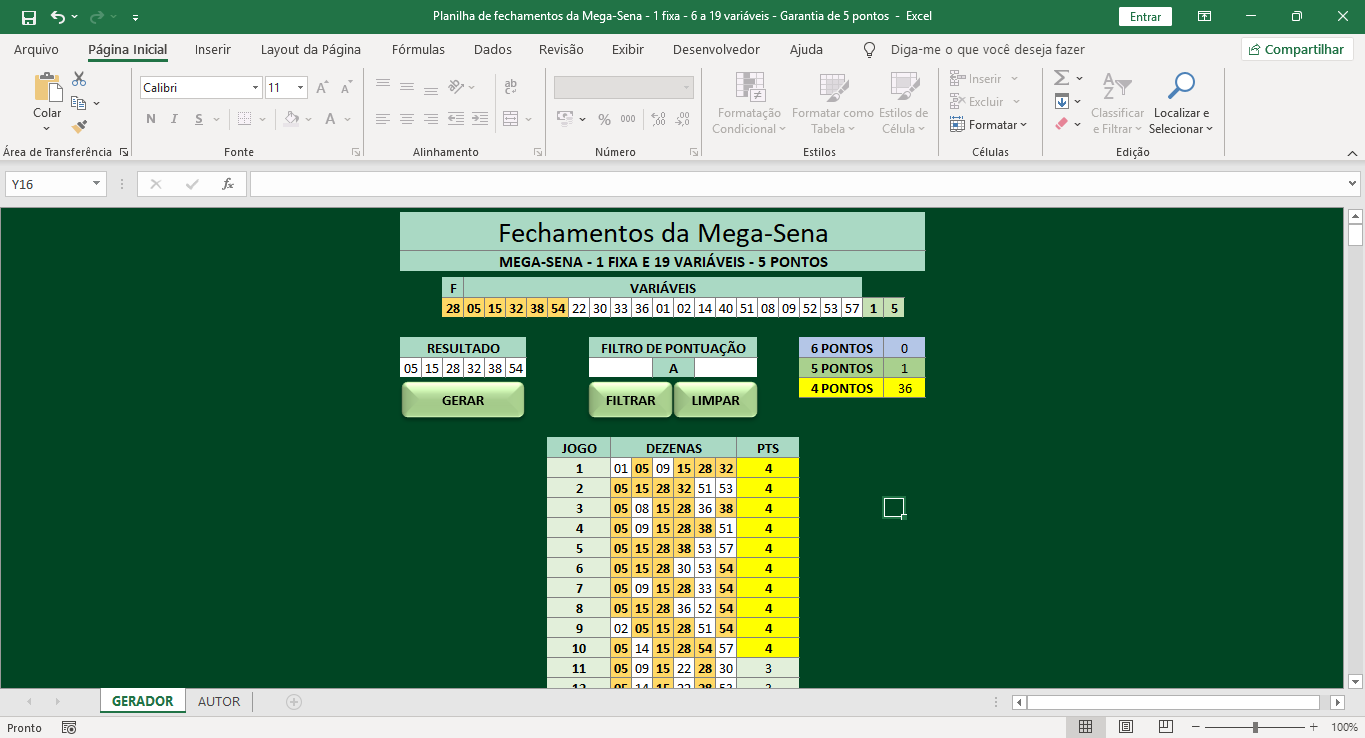
Task: Click Diga-me o que você deseja fazer
Action: coord(987,49)
